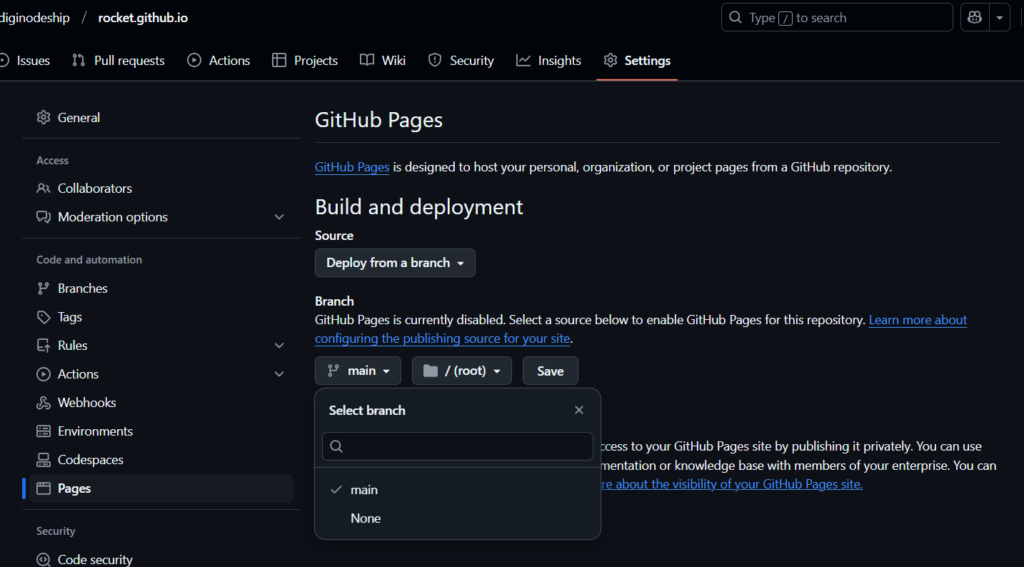Click the gear icon beside General

tap(43, 117)
